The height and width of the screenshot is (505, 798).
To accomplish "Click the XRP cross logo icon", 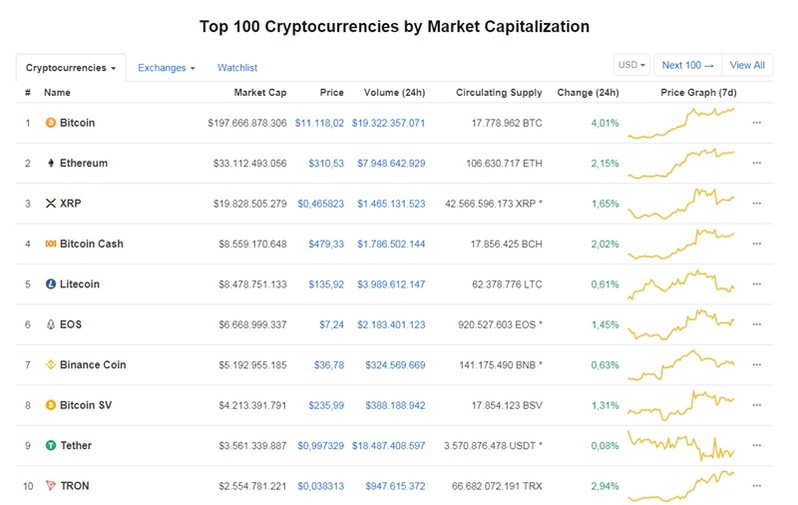I will click(50, 203).
